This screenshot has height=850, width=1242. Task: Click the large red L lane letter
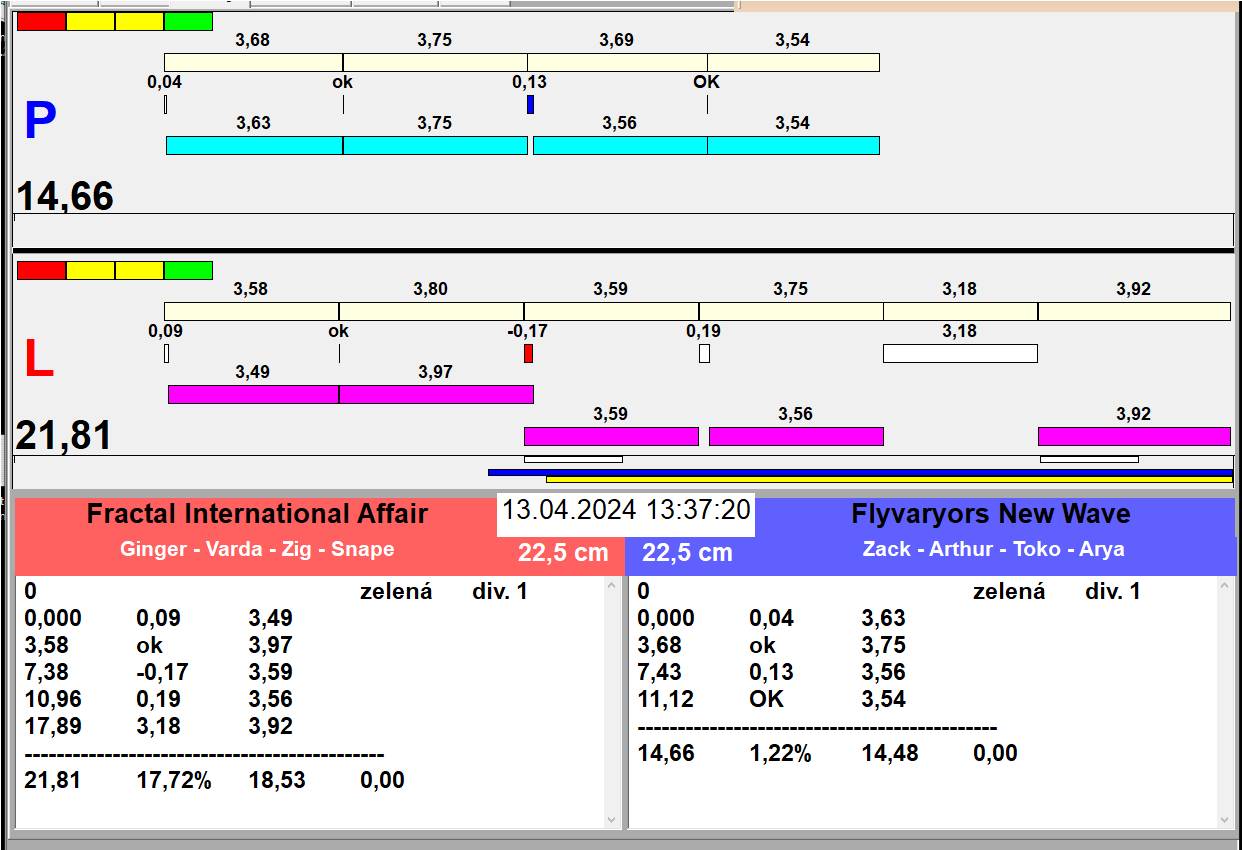38,360
